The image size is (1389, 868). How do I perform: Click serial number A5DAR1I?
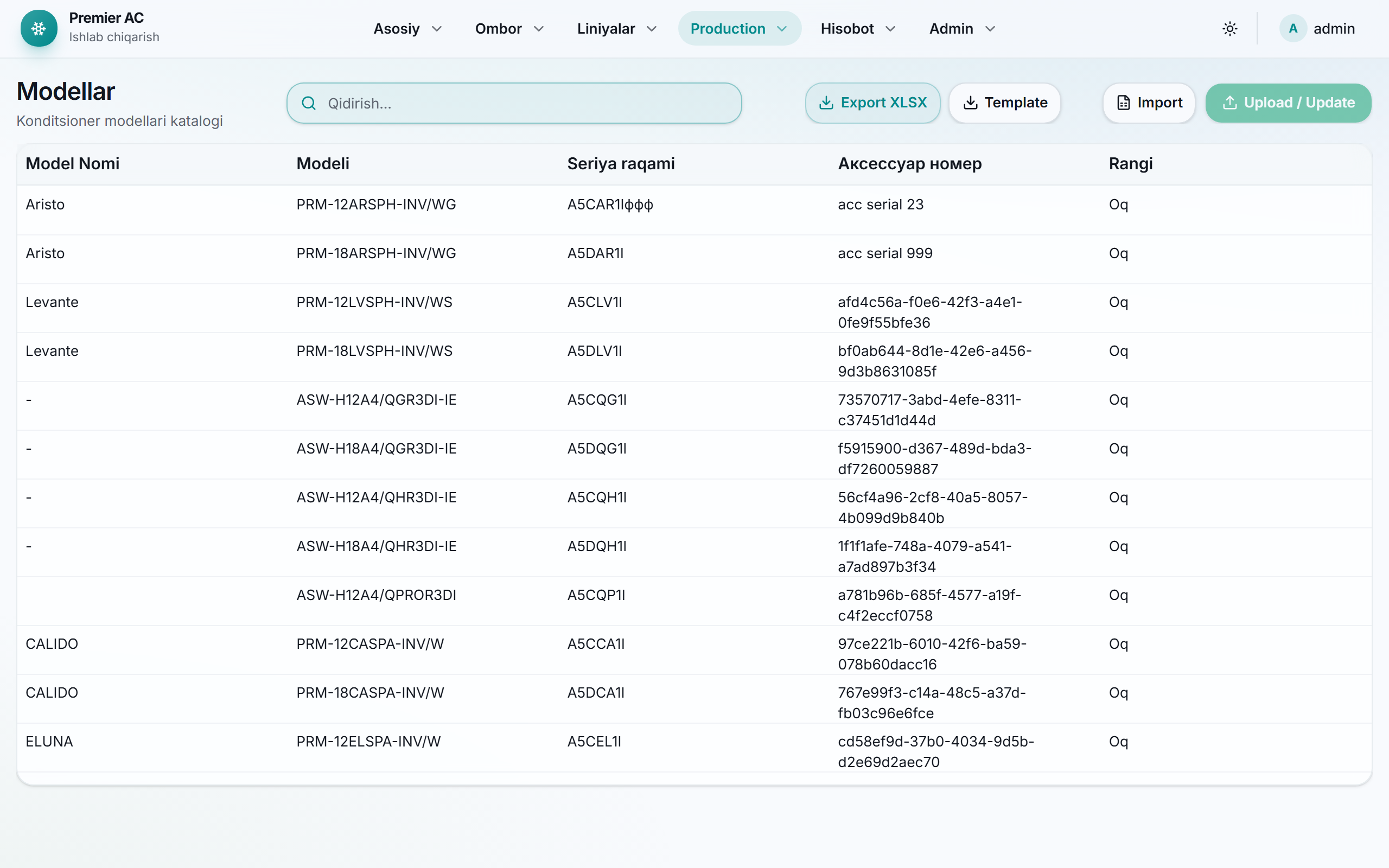[595, 253]
